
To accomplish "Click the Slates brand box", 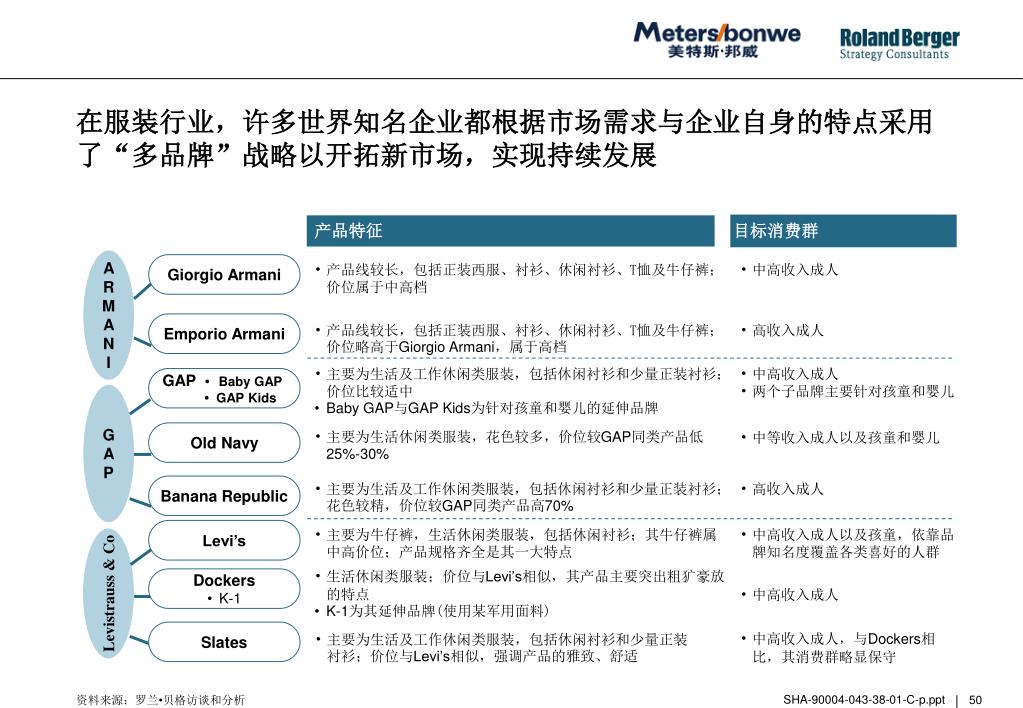I will tap(224, 643).
